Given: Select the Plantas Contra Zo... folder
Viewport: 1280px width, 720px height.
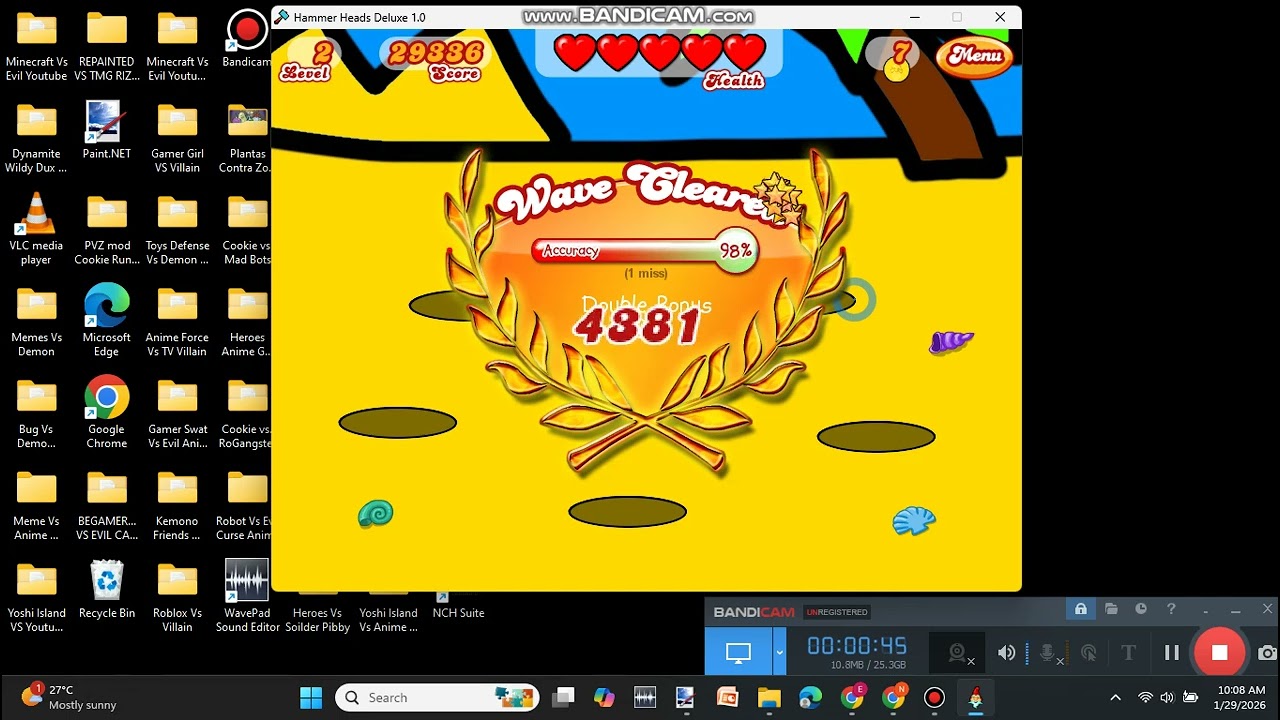Looking at the screenshot, I should 247,137.
